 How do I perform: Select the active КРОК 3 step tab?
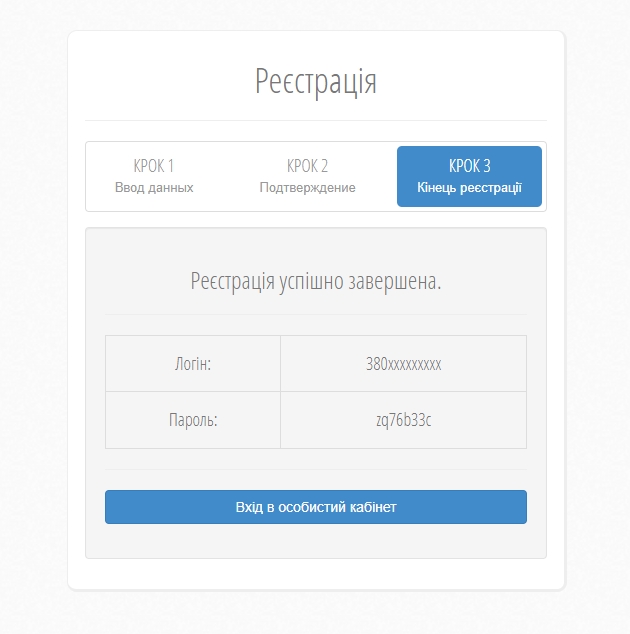(469, 176)
